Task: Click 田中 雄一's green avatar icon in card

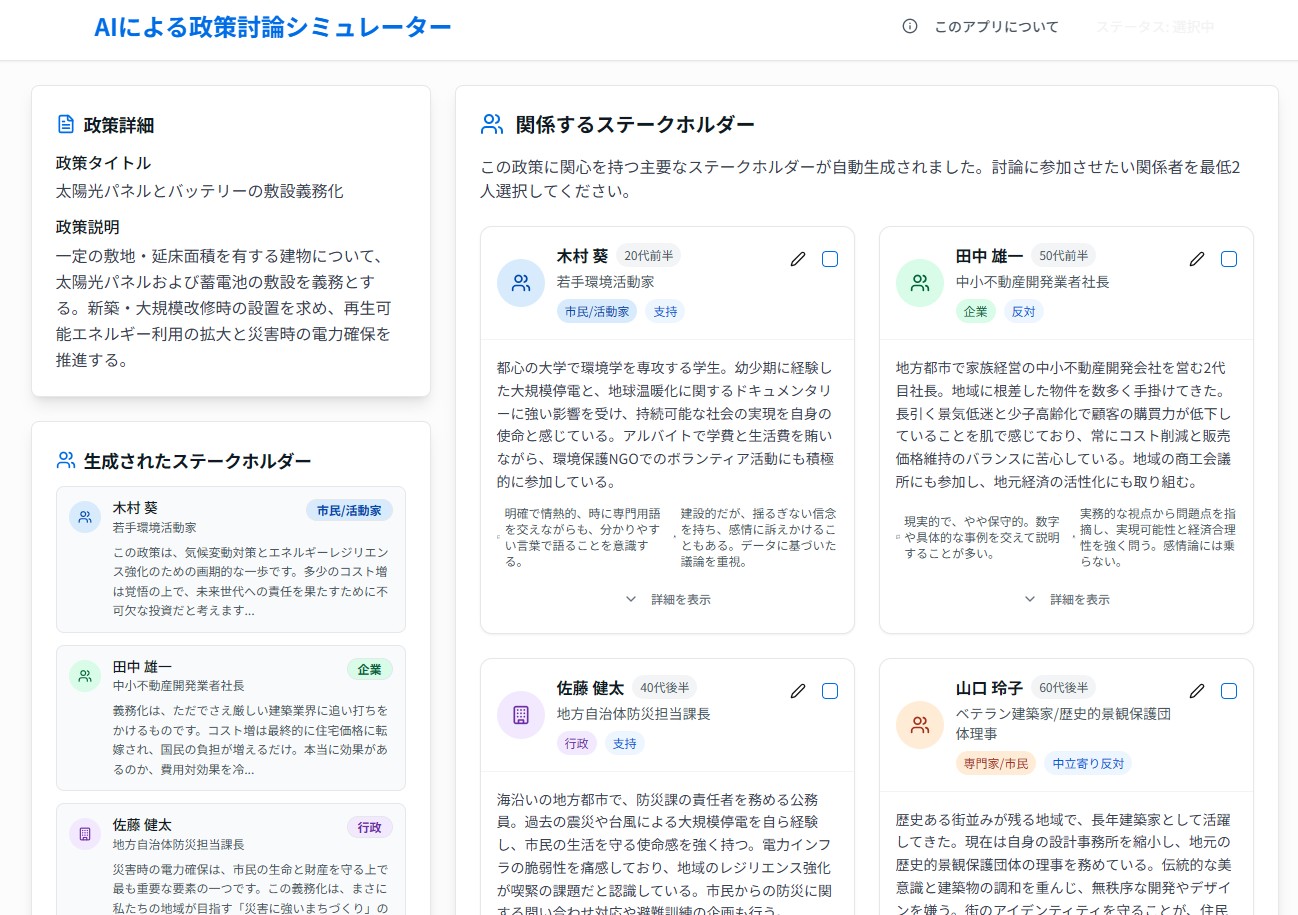Action: pos(919,283)
